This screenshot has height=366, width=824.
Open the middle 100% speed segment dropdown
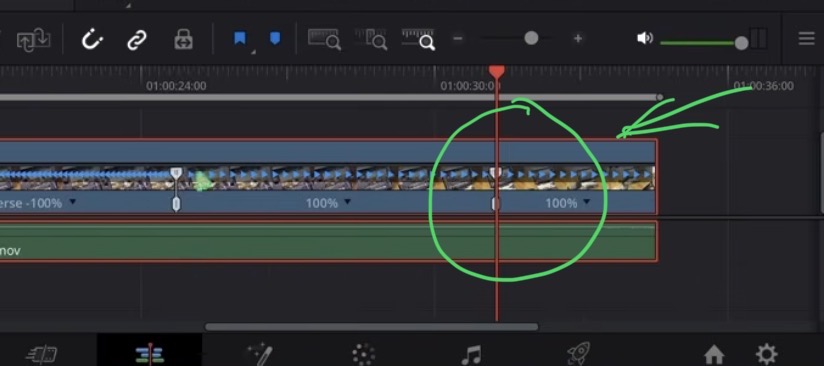click(x=347, y=202)
